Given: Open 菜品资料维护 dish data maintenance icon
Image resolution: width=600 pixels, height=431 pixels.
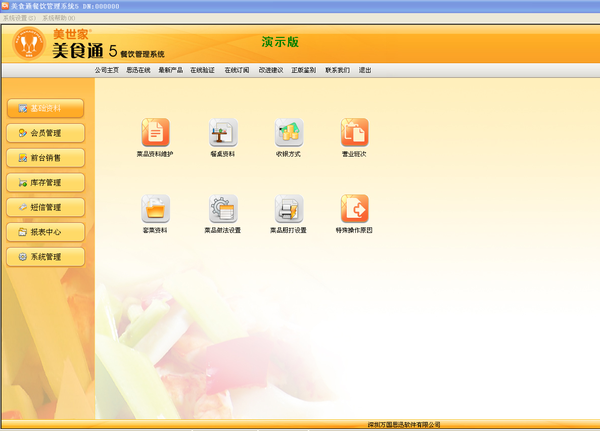Looking at the screenshot, I should tap(155, 132).
